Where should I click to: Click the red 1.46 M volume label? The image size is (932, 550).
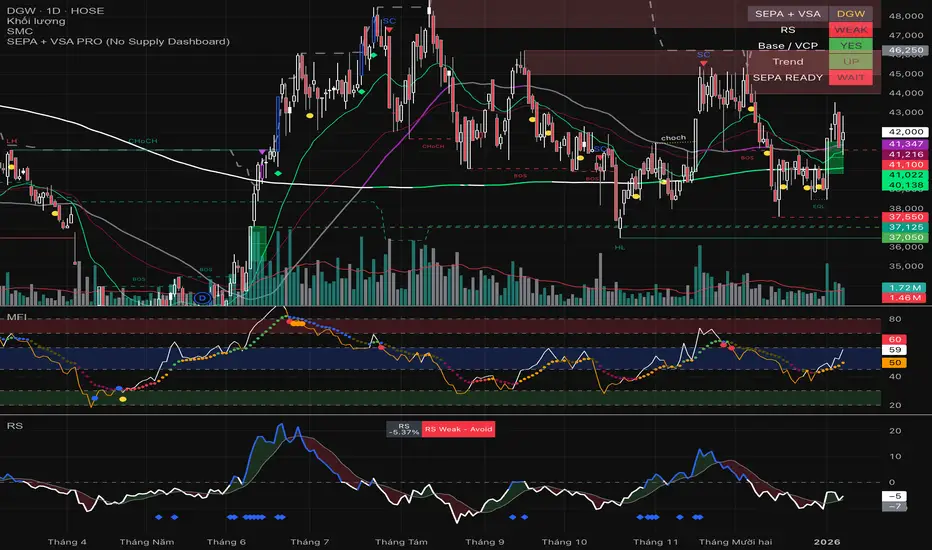[x=904, y=298]
